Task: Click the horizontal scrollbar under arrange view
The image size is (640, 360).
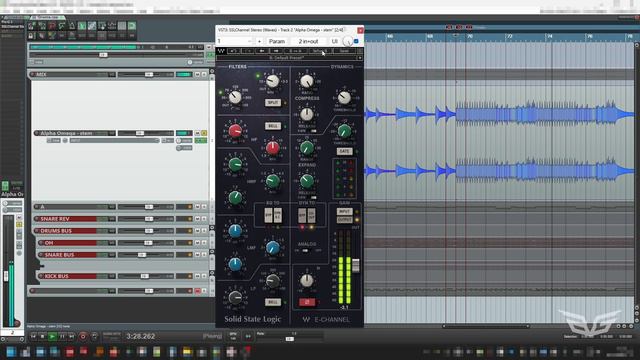Action: [x=486, y=326]
